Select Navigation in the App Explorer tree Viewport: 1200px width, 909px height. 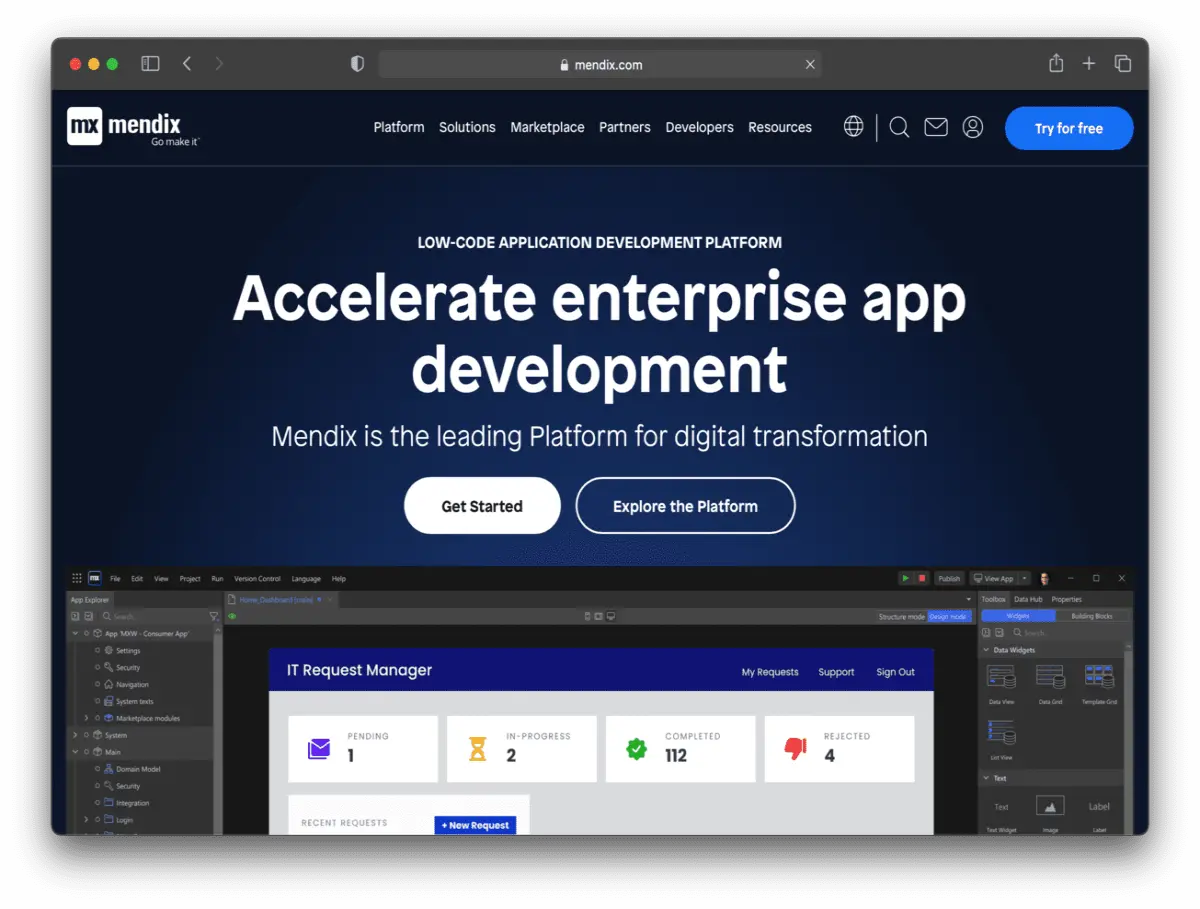132,684
